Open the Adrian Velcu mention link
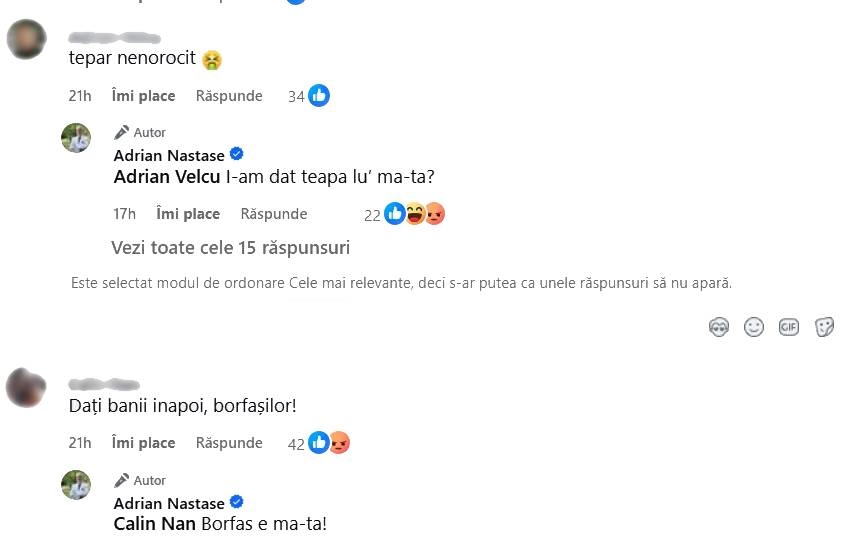Viewport: 863px width, 548px height. tap(167, 177)
